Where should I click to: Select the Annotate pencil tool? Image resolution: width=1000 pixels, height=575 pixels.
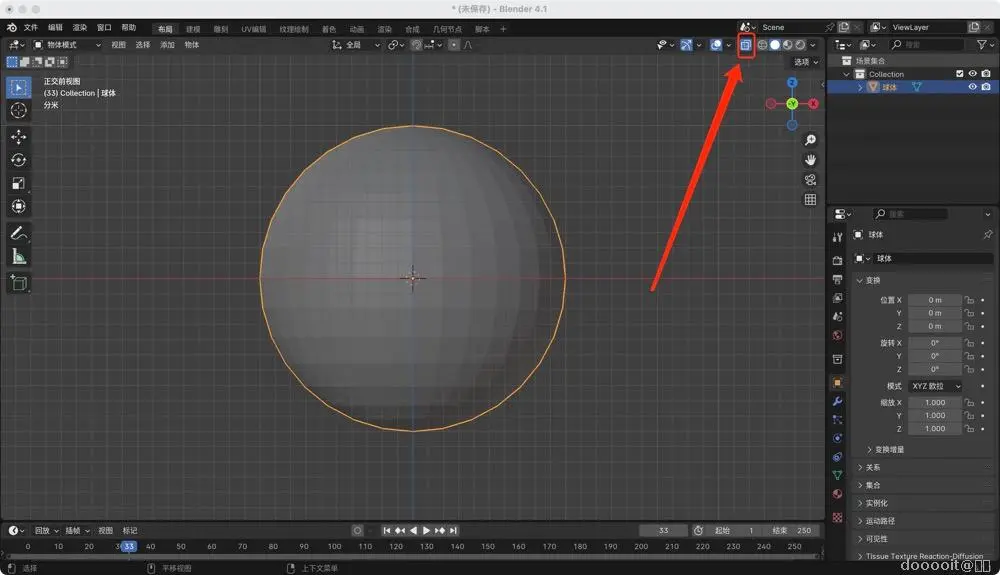coord(18,233)
